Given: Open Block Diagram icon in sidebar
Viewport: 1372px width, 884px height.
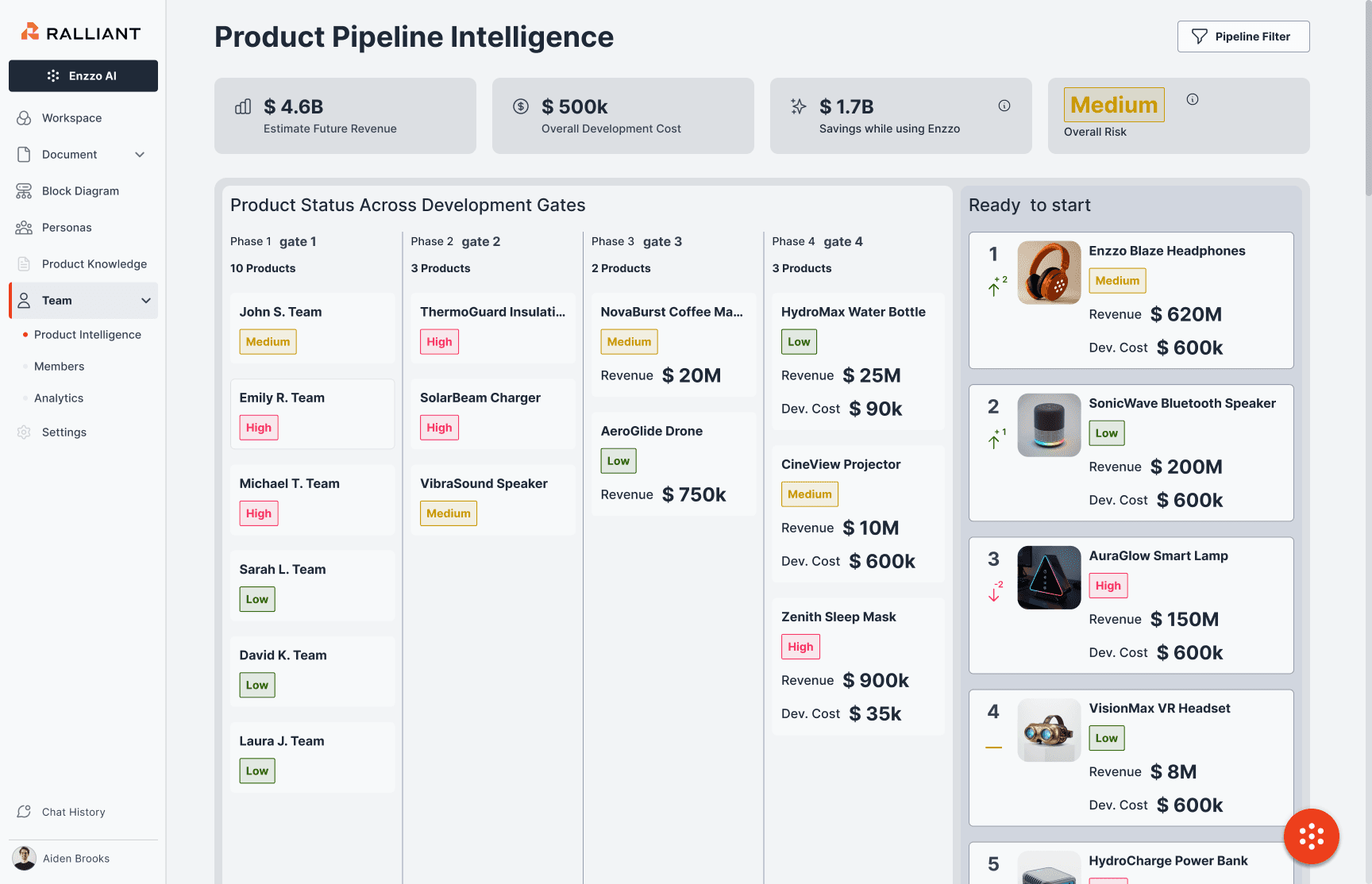Looking at the screenshot, I should (24, 191).
